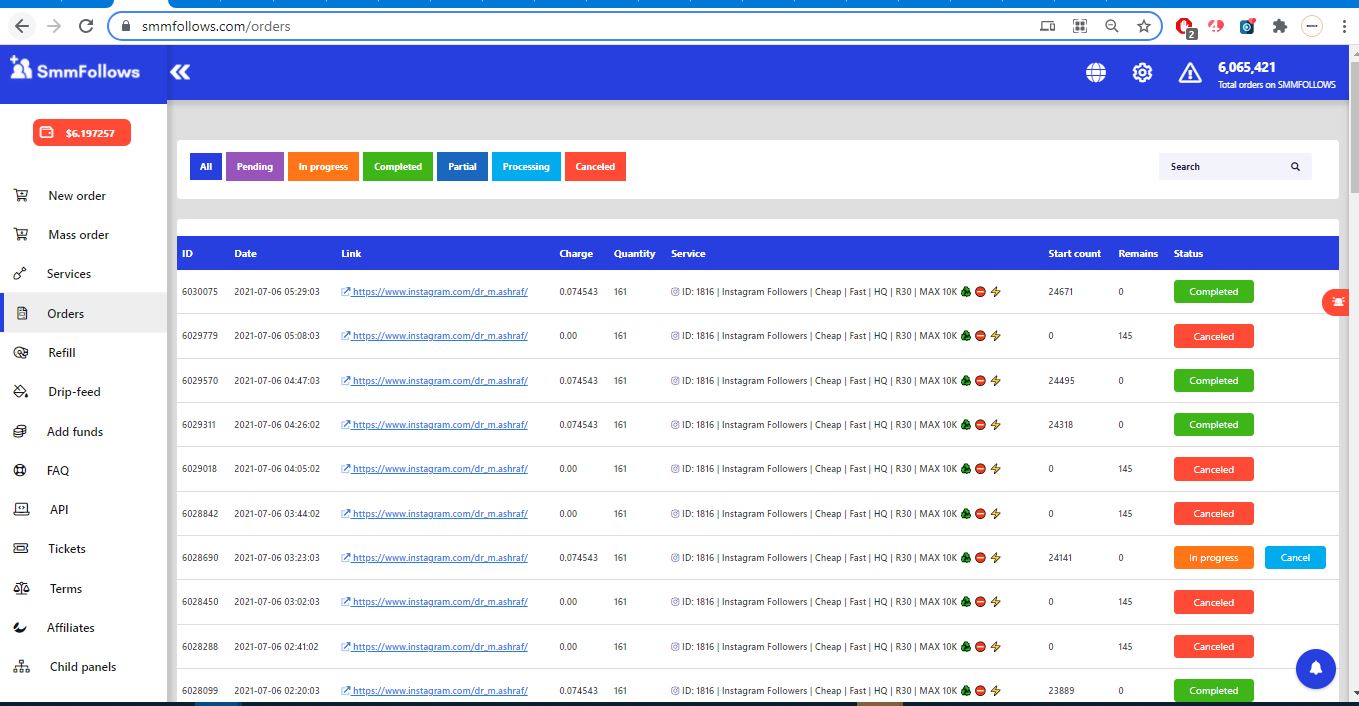Filter orders by All
The image size is (1359, 706).
206,167
